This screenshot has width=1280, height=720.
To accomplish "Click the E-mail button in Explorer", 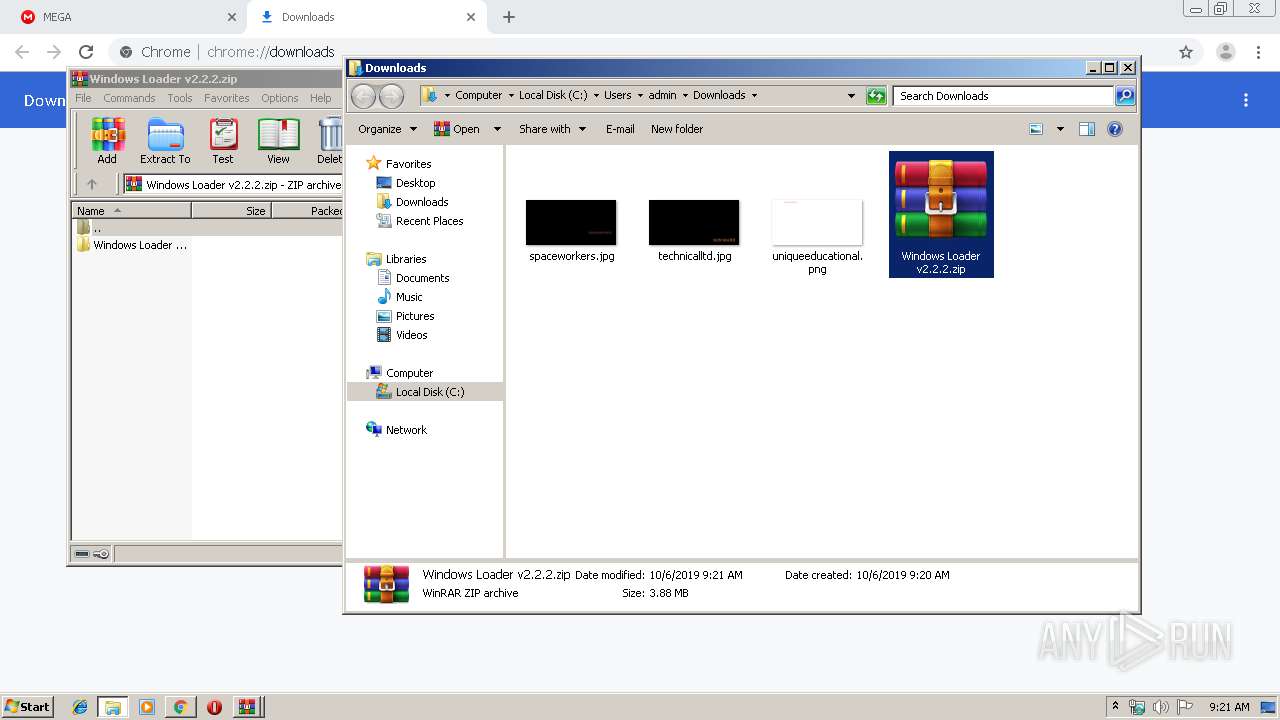I will [x=620, y=129].
